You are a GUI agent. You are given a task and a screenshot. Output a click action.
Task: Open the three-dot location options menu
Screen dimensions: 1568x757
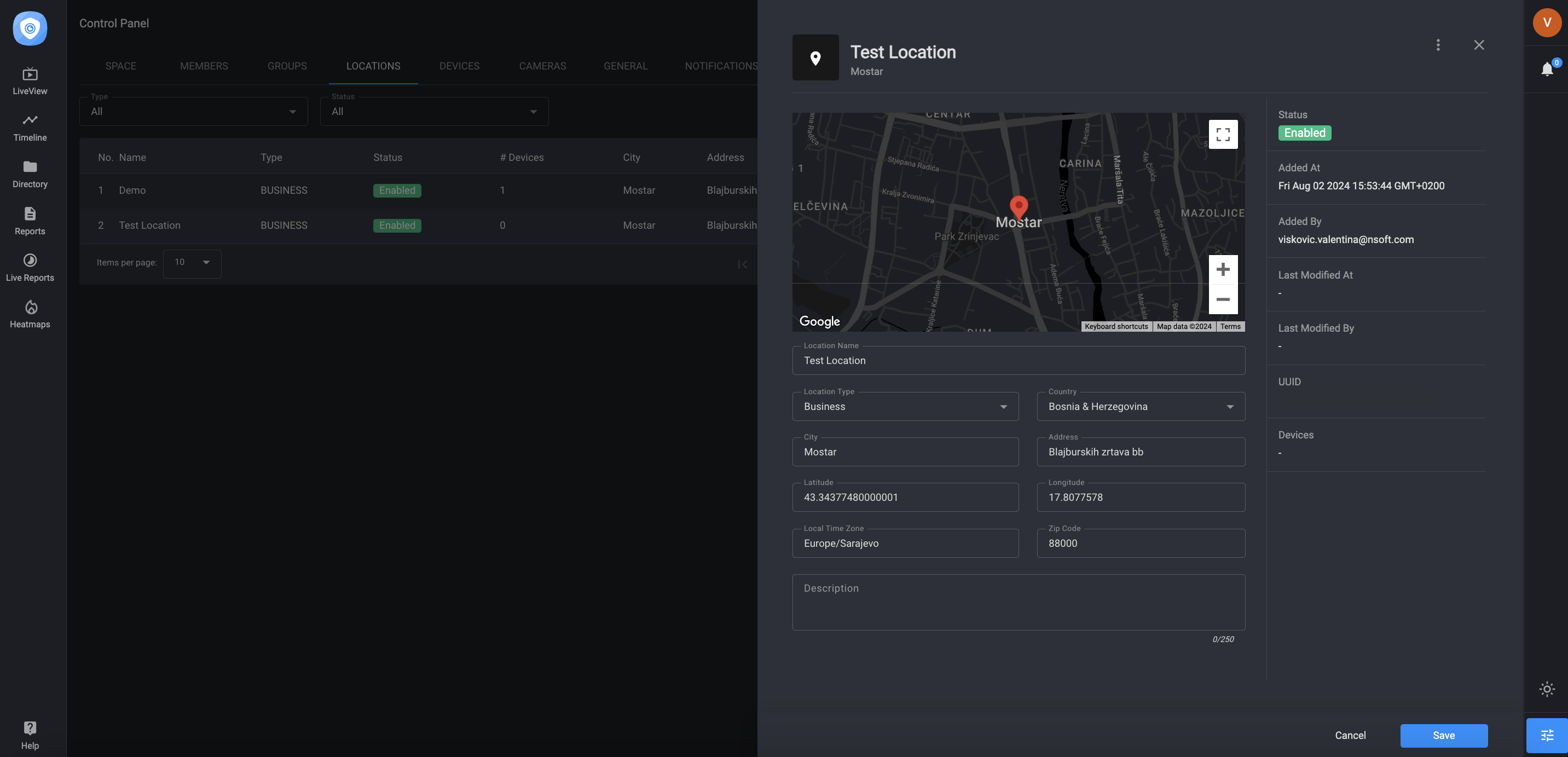point(1438,45)
